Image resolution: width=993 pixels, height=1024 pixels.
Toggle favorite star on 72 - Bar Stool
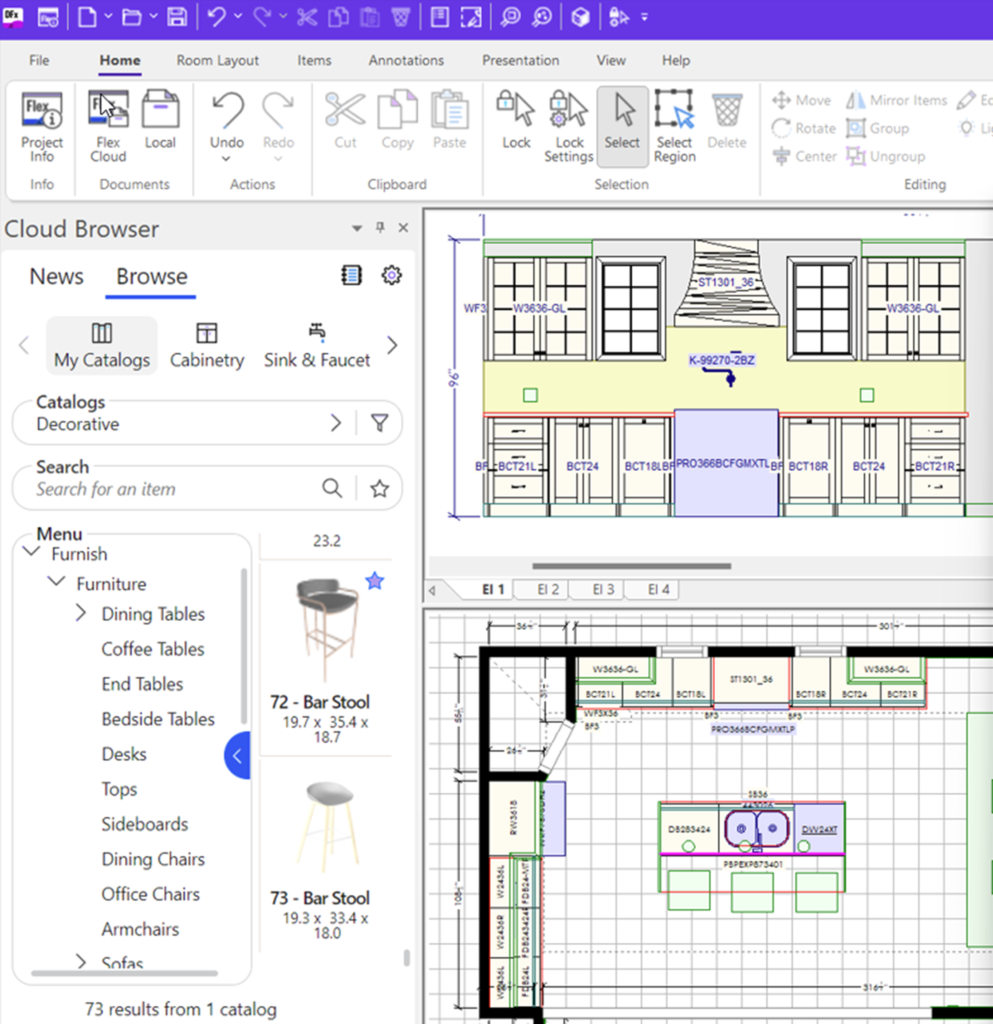click(x=374, y=581)
